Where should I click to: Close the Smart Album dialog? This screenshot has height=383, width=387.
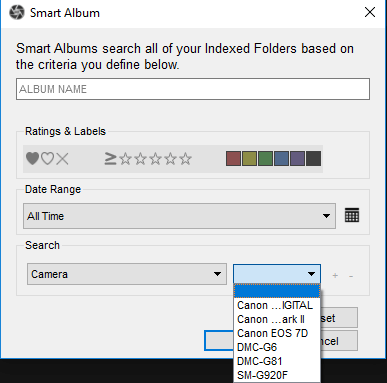click(370, 13)
